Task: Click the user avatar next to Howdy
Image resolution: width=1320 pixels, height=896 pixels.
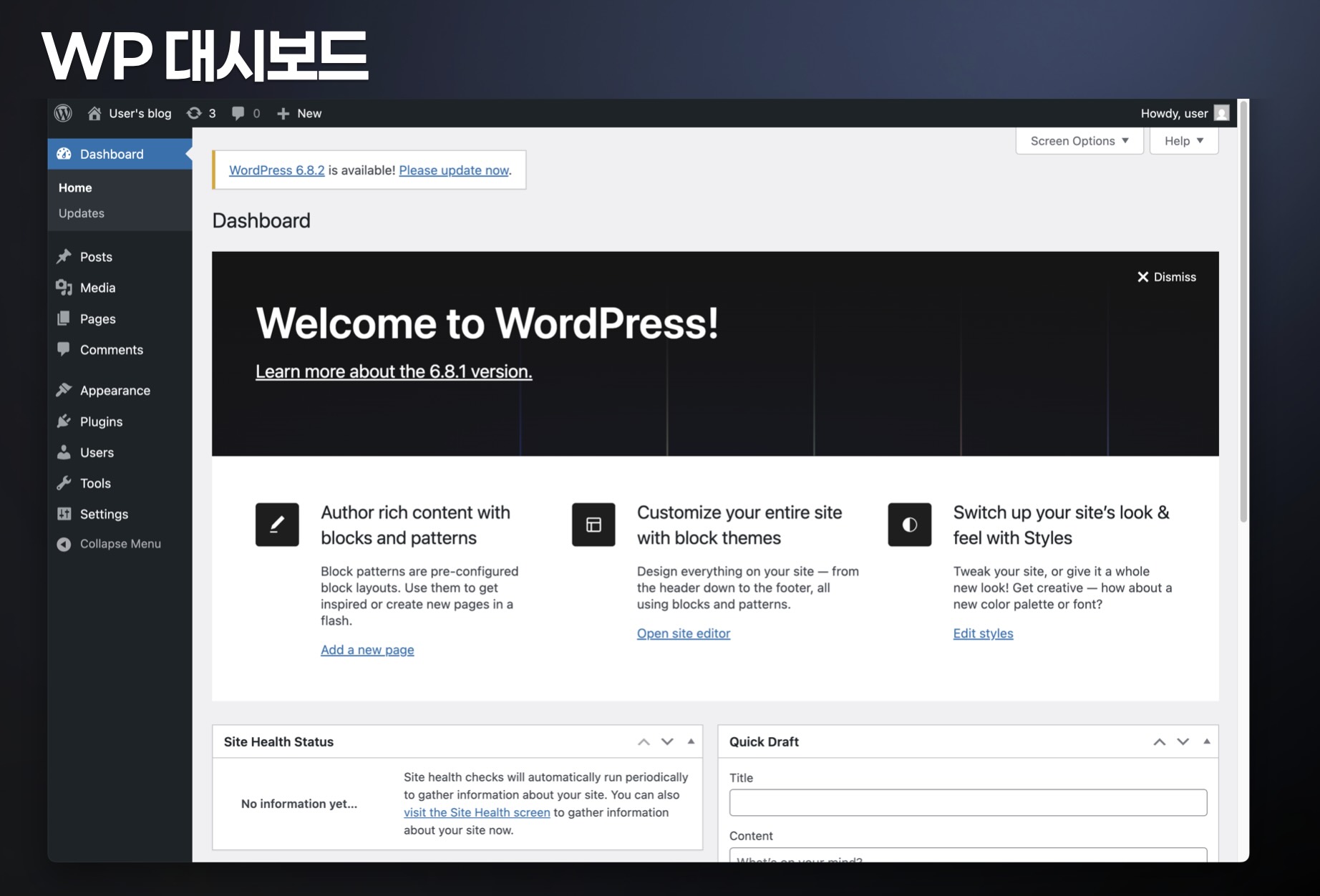Action: 1221,113
